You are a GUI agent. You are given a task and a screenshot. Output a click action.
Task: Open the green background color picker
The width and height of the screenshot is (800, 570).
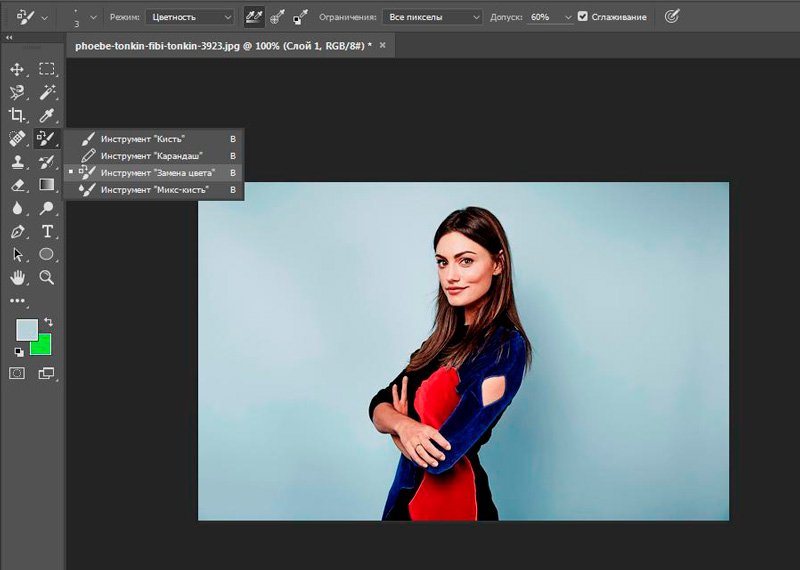coord(43,348)
